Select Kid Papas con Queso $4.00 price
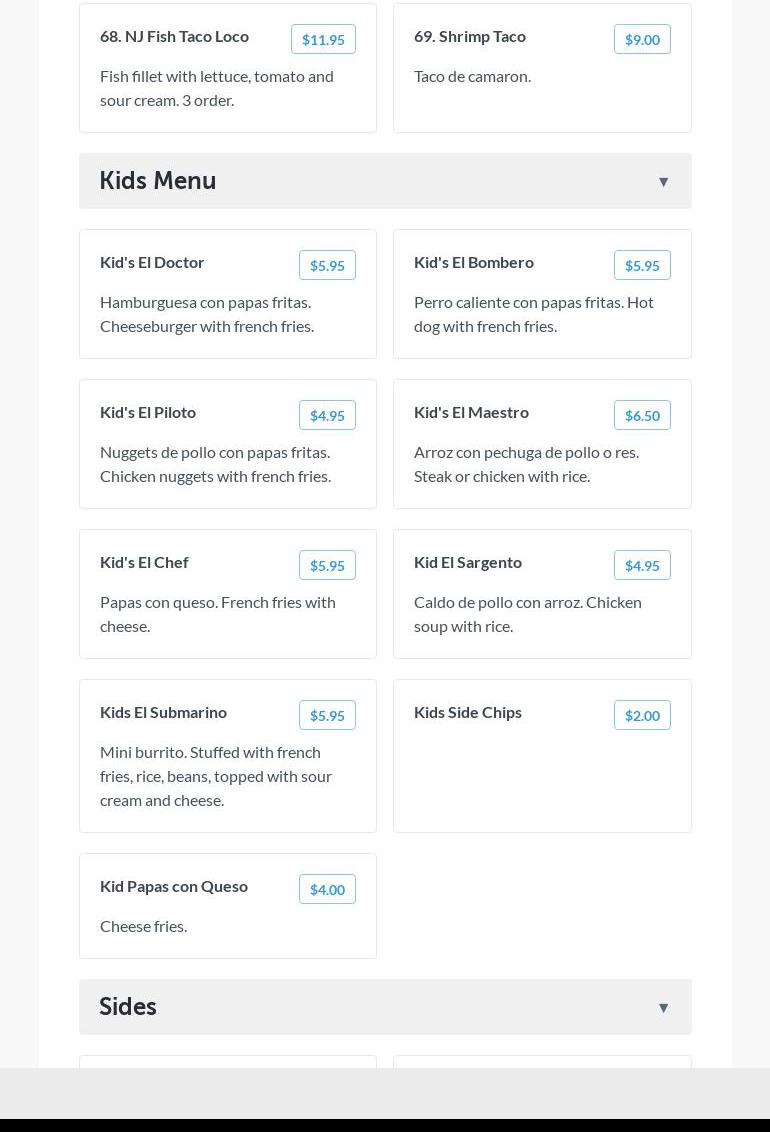The height and width of the screenshot is (1132, 770). (327, 890)
